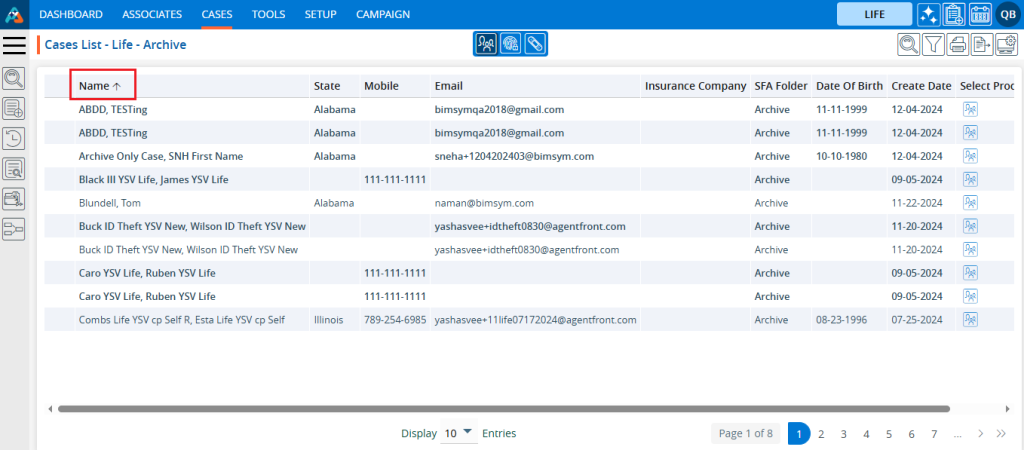
Task: Click the add new case sidebar icon
Action: click(15, 108)
